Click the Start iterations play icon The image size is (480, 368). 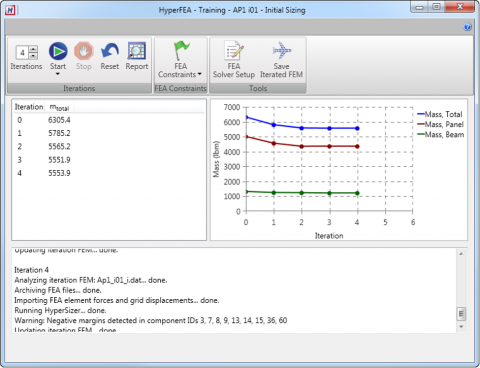(x=58, y=51)
